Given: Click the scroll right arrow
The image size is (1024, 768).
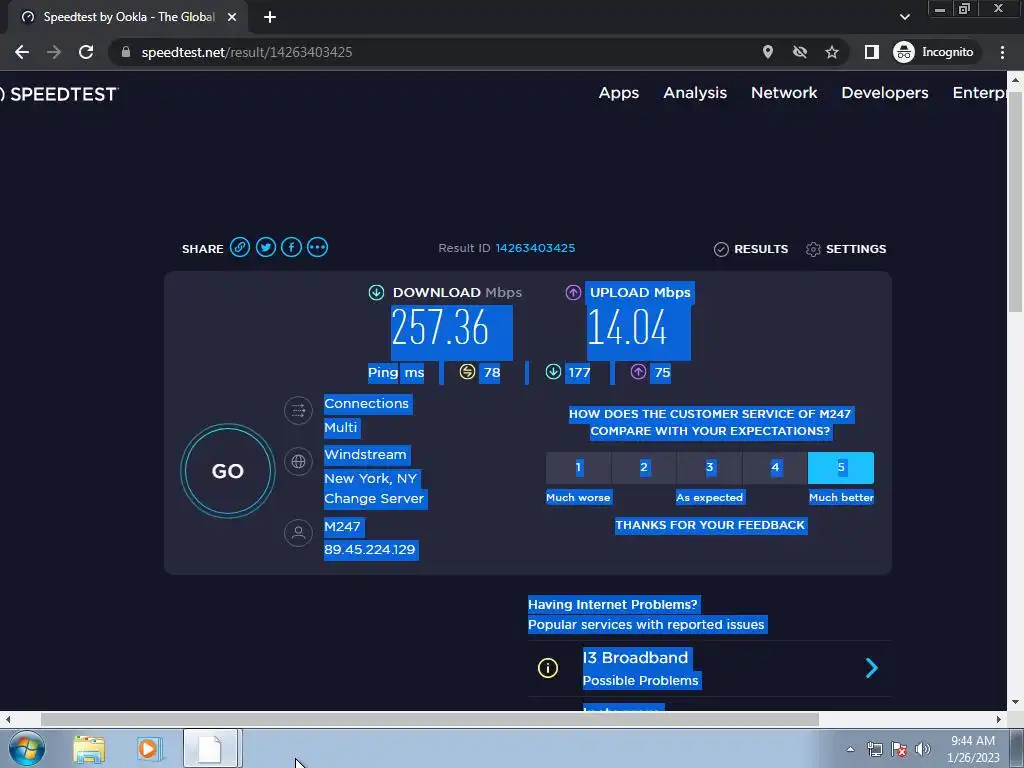Looking at the screenshot, I should 999,719.
